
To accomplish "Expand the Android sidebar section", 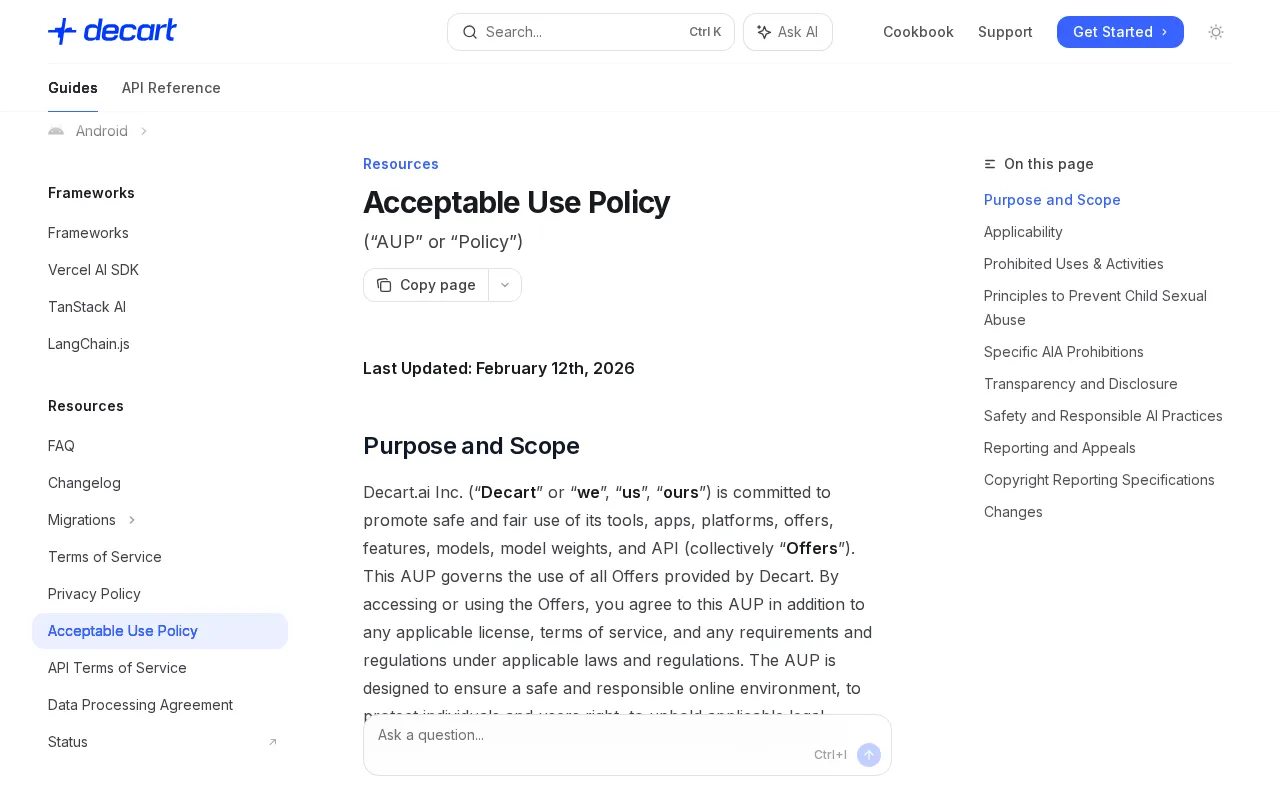I will (144, 131).
